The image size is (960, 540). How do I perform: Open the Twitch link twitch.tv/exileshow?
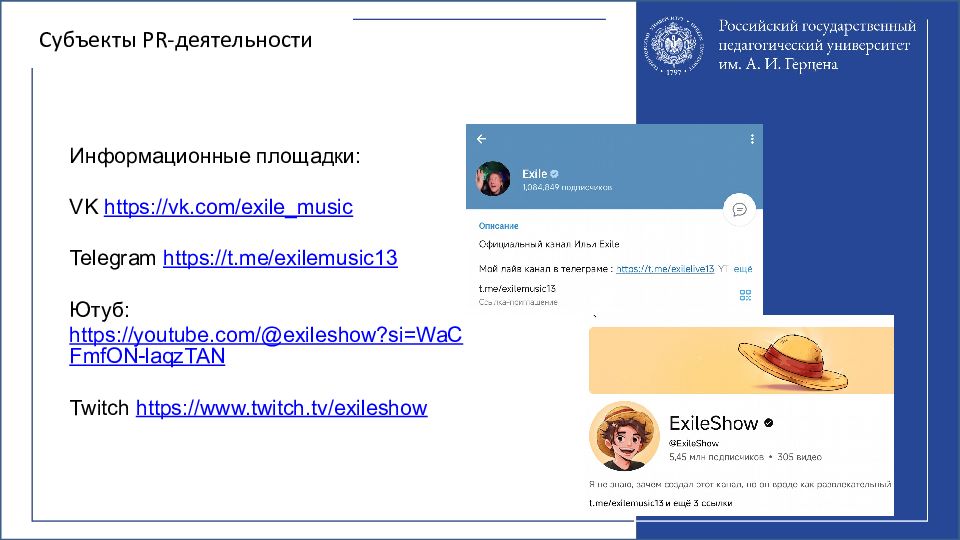pyautogui.click(x=282, y=408)
